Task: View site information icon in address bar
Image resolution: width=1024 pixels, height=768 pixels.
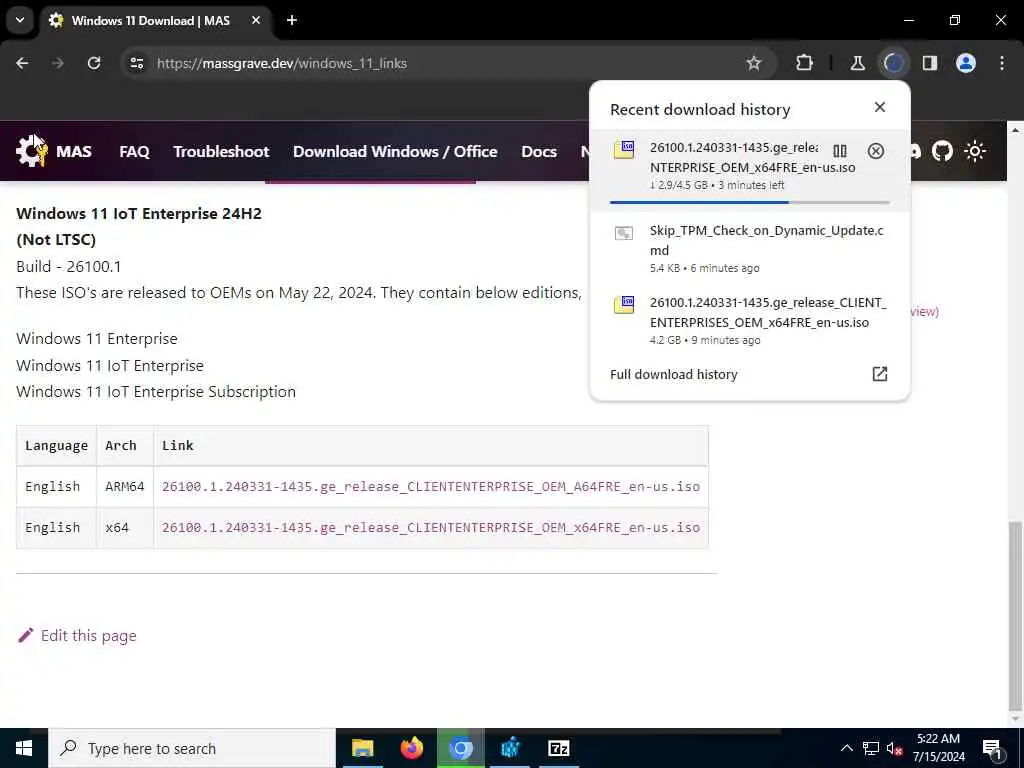Action: 136,63
